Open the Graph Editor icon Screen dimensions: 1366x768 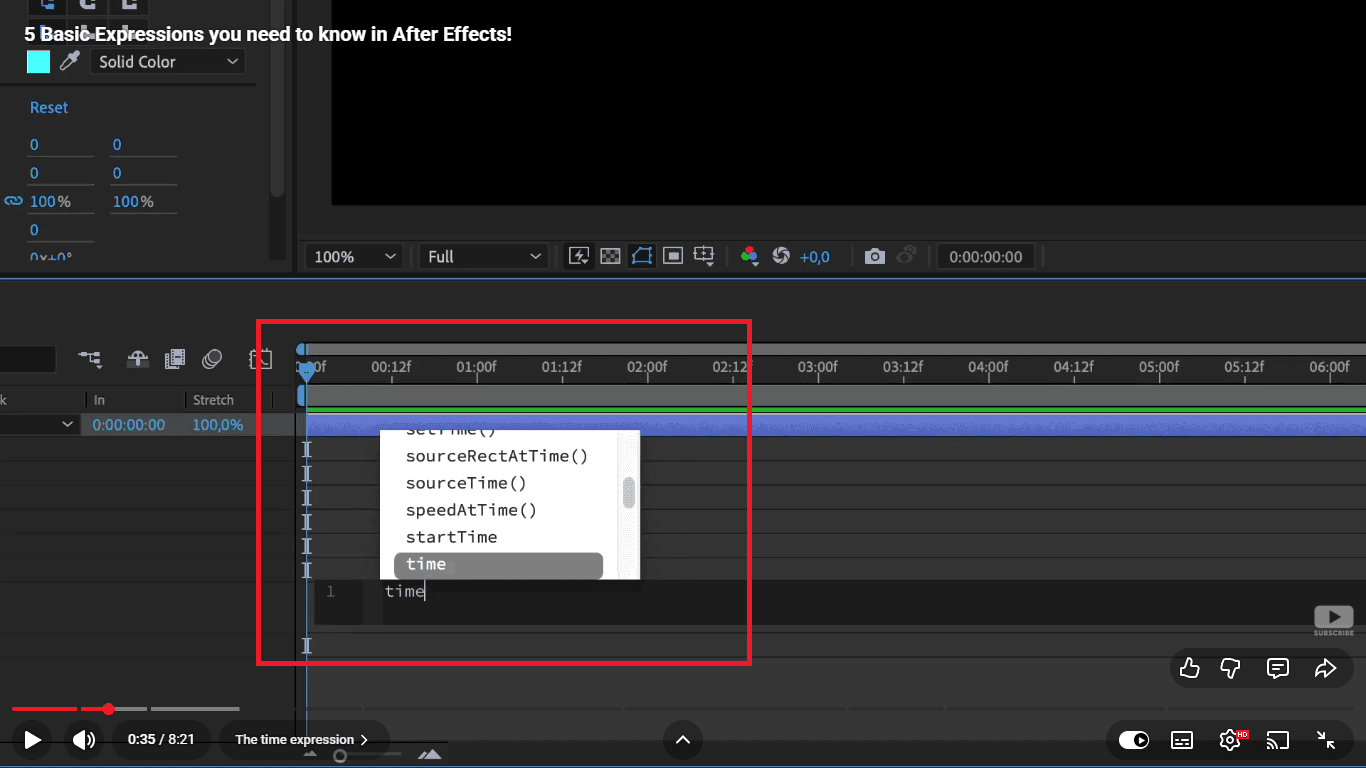[x=260, y=358]
